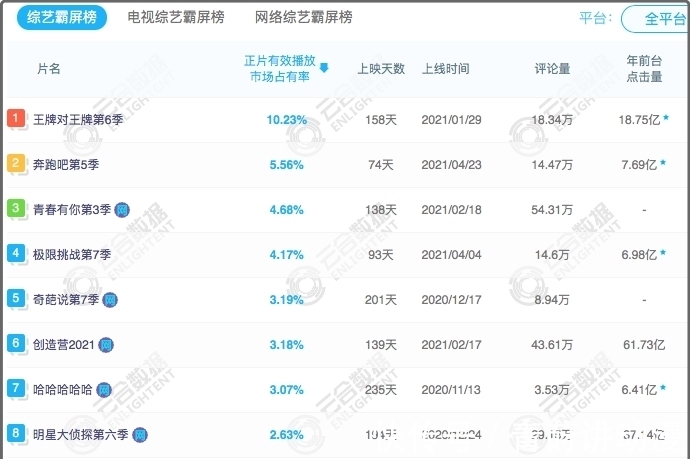Open 奔跑吧第5季 title
The height and width of the screenshot is (459, 690).
click(66, 165)
